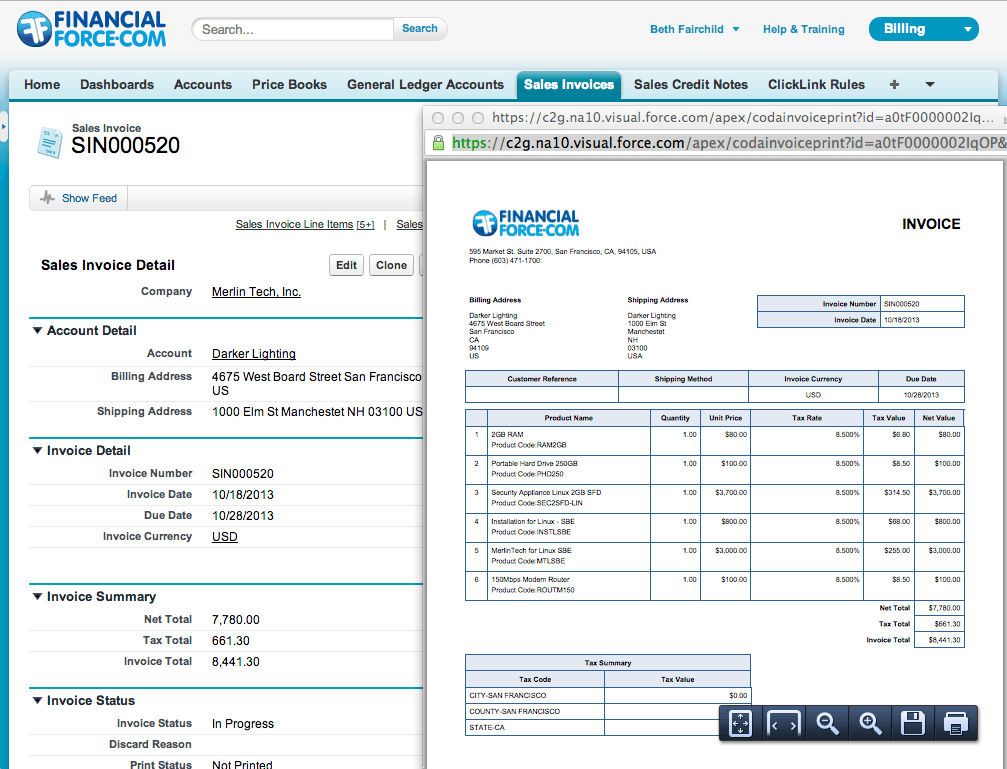This screenshot has width=1007, height=769.
Task: Open the more tabs dropdown arrow
Action: pos(929,85)
